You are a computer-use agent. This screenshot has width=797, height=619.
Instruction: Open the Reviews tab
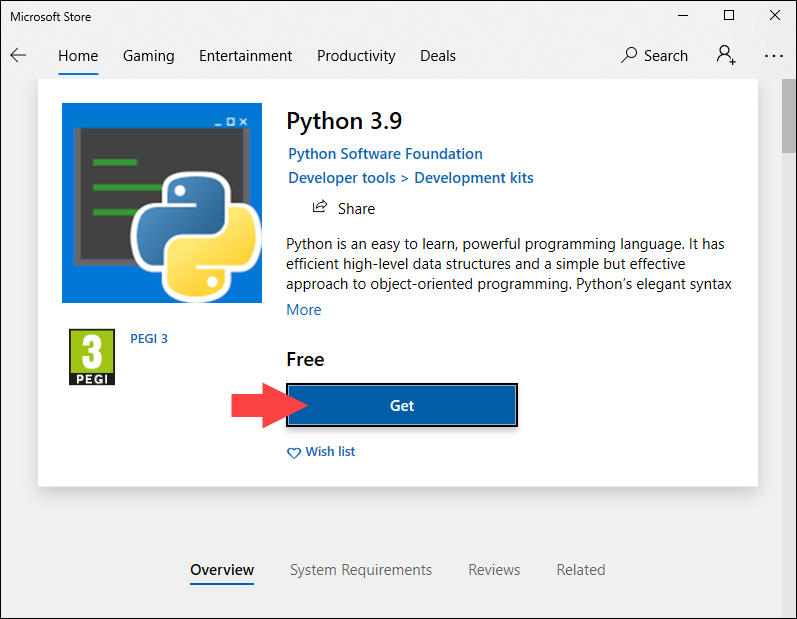tap(494, 570)
